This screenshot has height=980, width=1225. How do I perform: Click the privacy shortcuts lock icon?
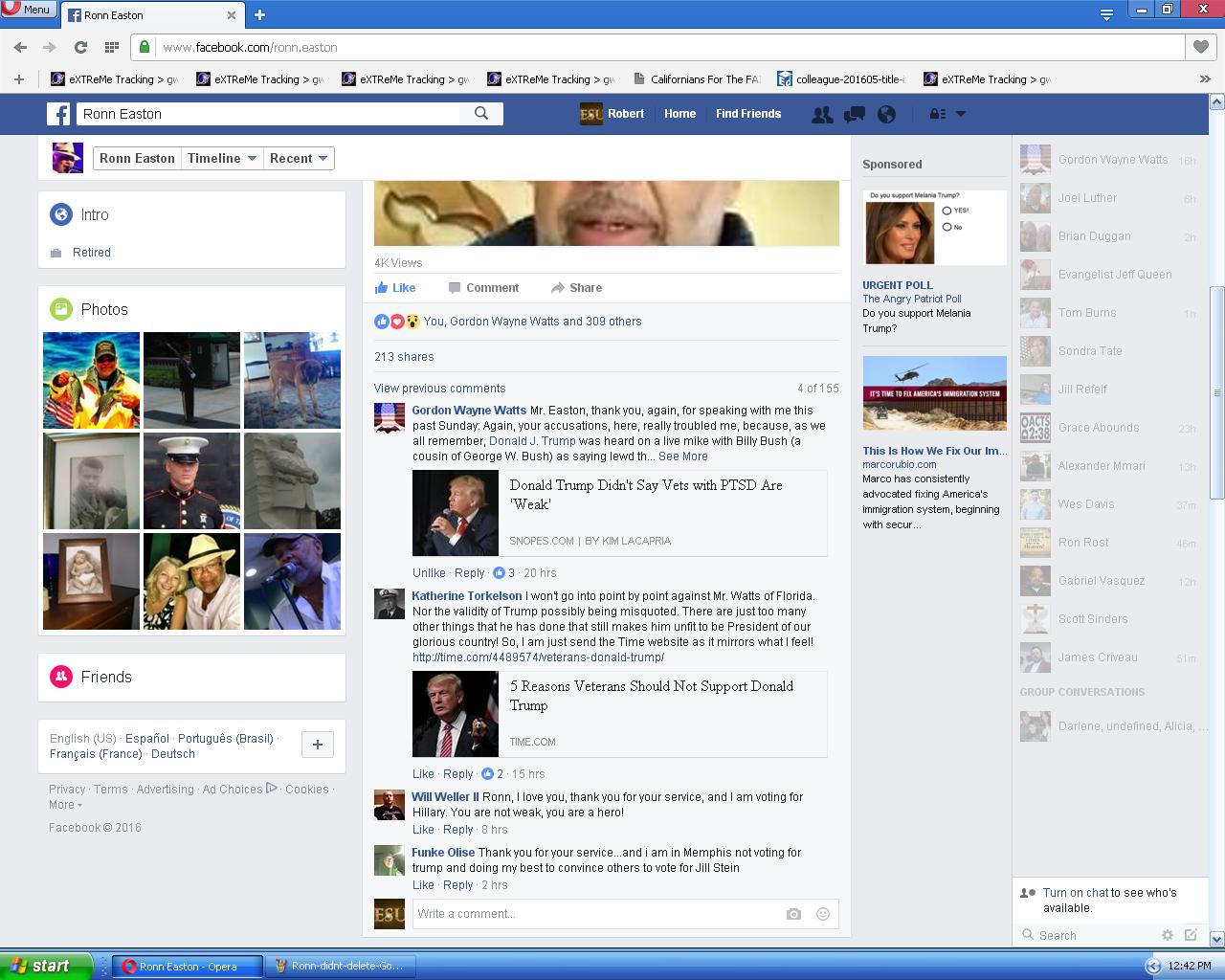click(937, 114)
